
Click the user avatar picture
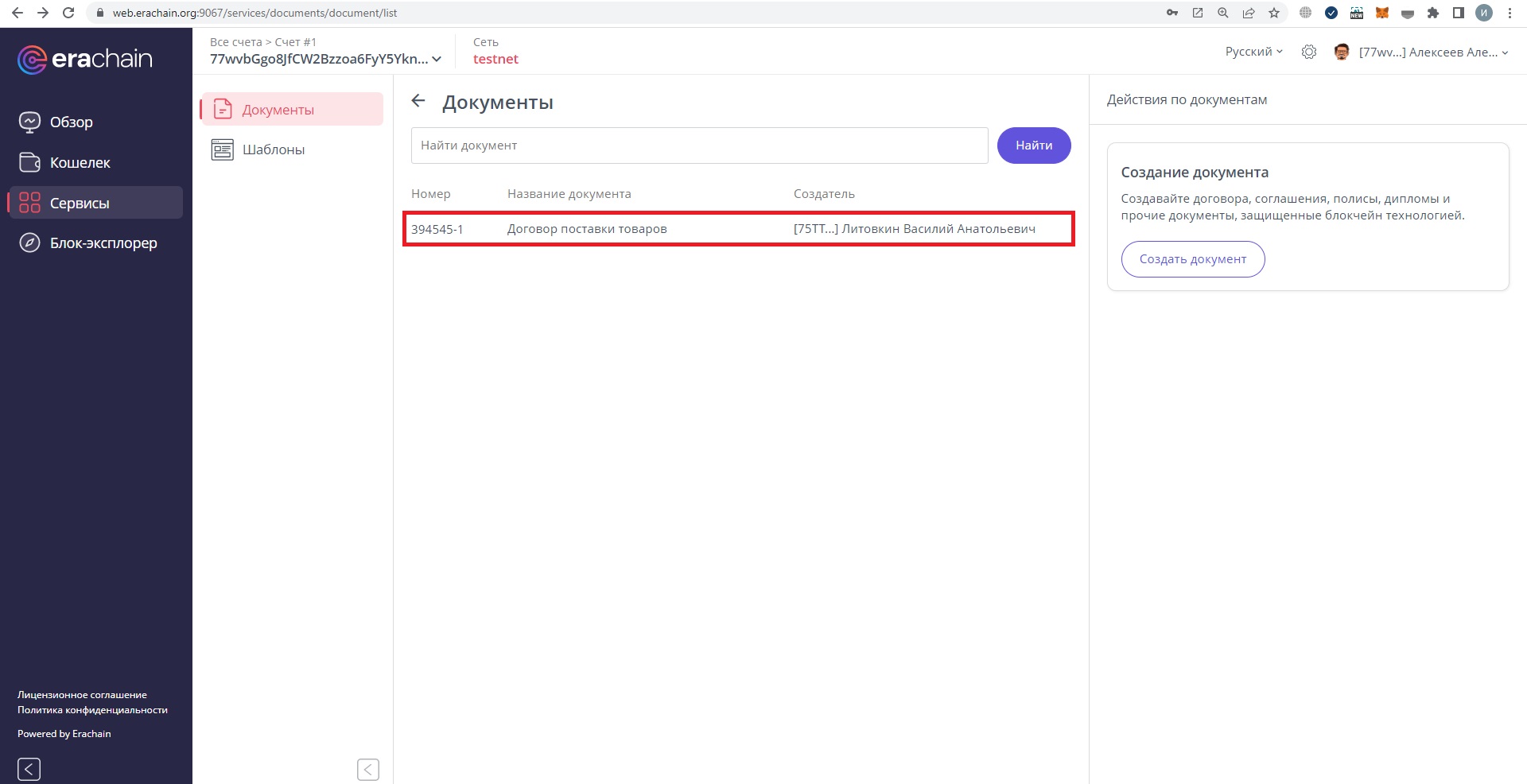(x=1342, y=52)
